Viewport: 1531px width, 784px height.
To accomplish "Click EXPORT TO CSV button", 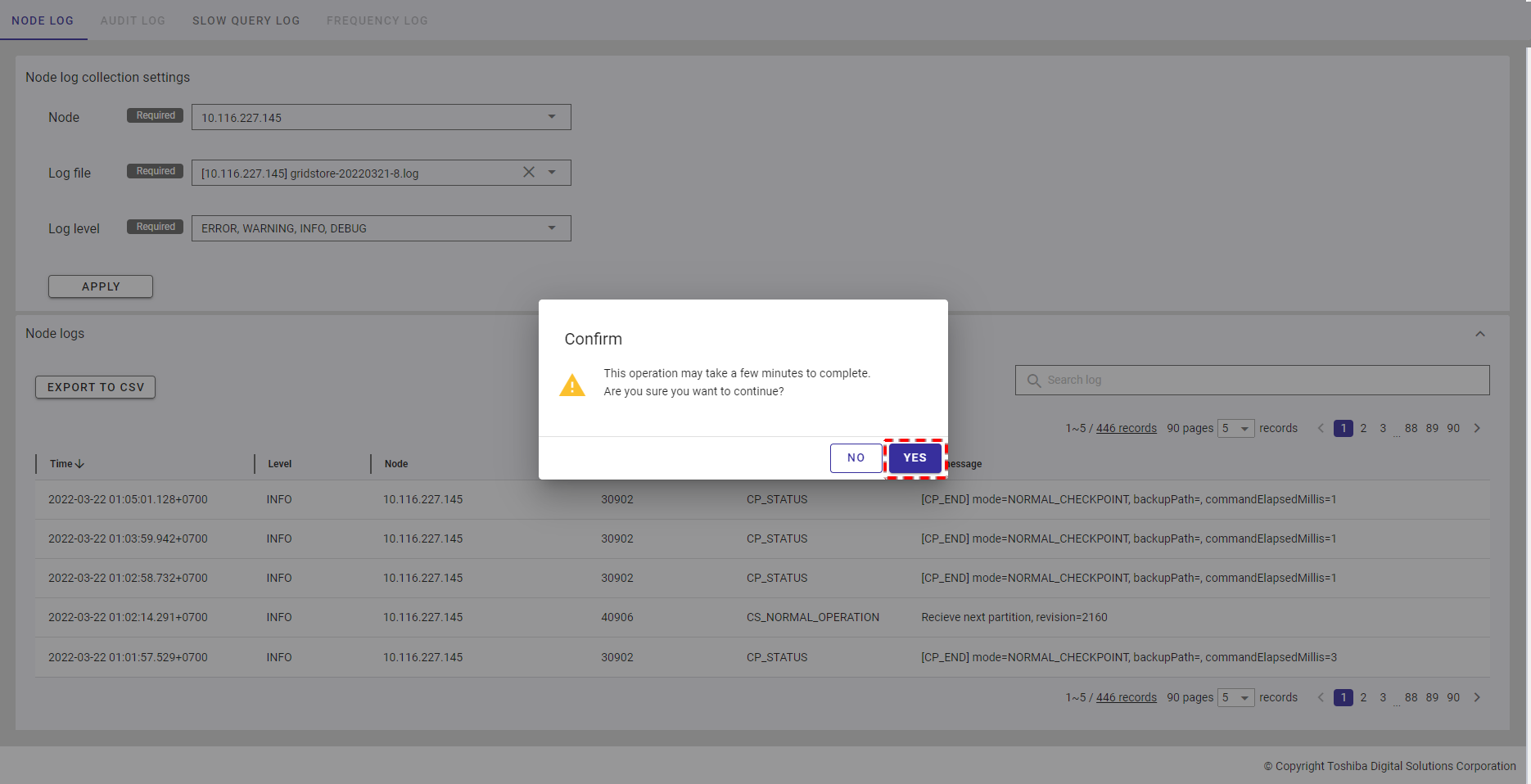I will coord(95,387).
